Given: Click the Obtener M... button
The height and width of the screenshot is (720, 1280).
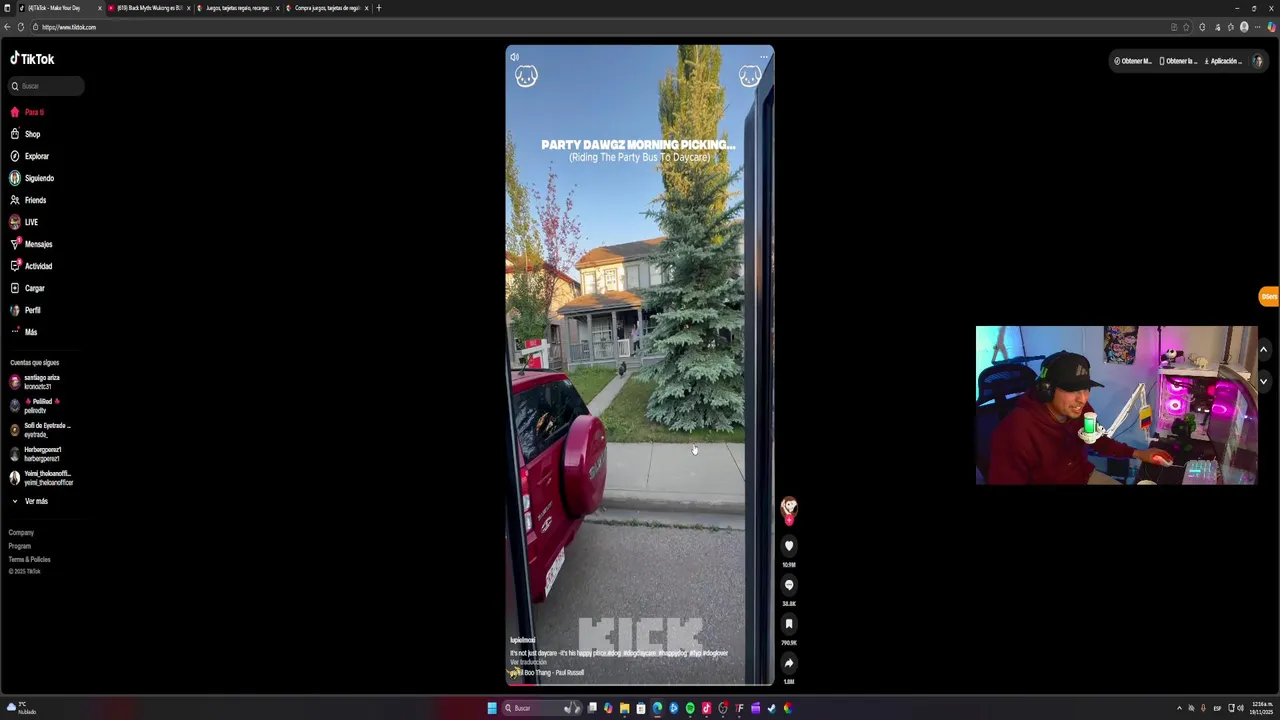Looking at the screenshot, I should point(1133,61).
